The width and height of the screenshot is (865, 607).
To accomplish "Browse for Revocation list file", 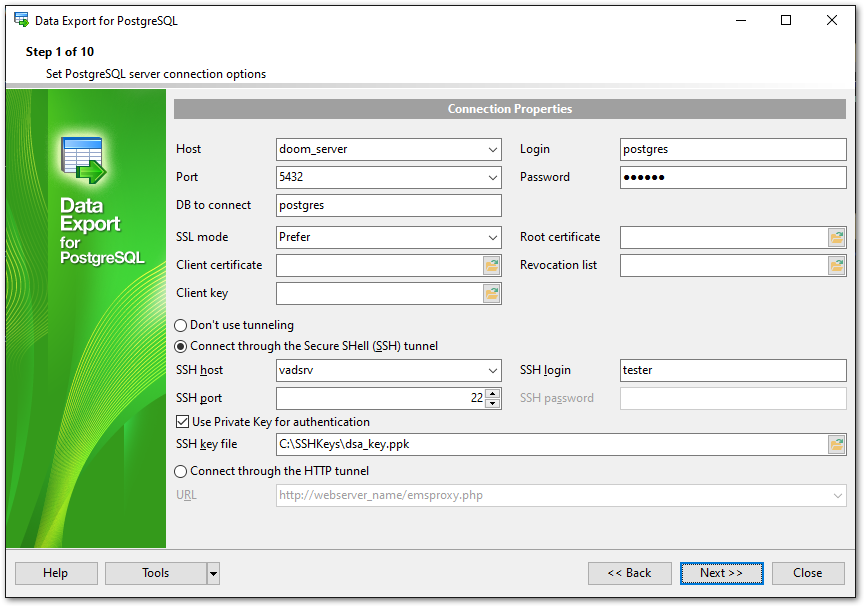I will tap(836, 265).
